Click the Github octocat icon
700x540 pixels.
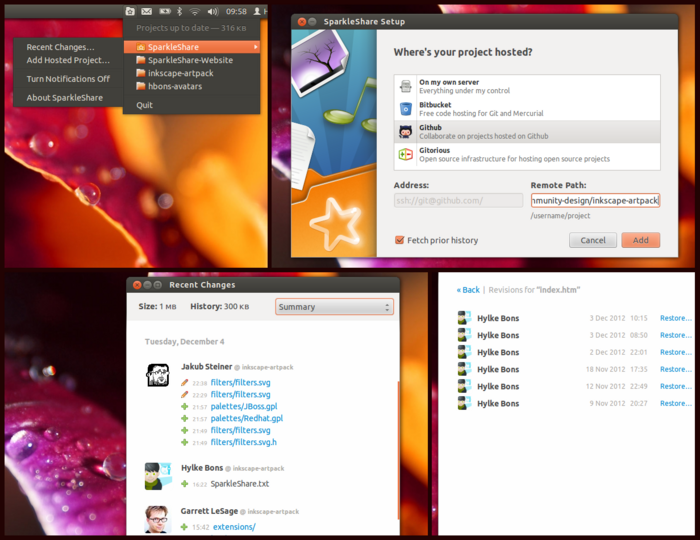tap(405, 132)
